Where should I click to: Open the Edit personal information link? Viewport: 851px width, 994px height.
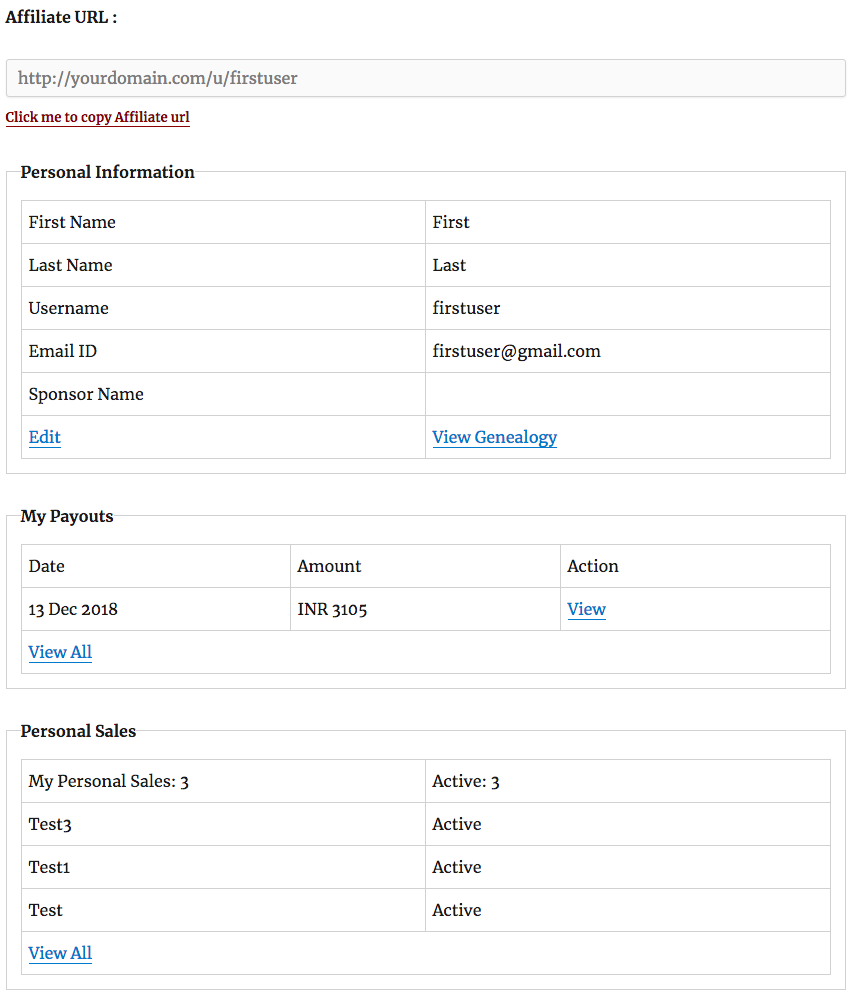[44, 437]
